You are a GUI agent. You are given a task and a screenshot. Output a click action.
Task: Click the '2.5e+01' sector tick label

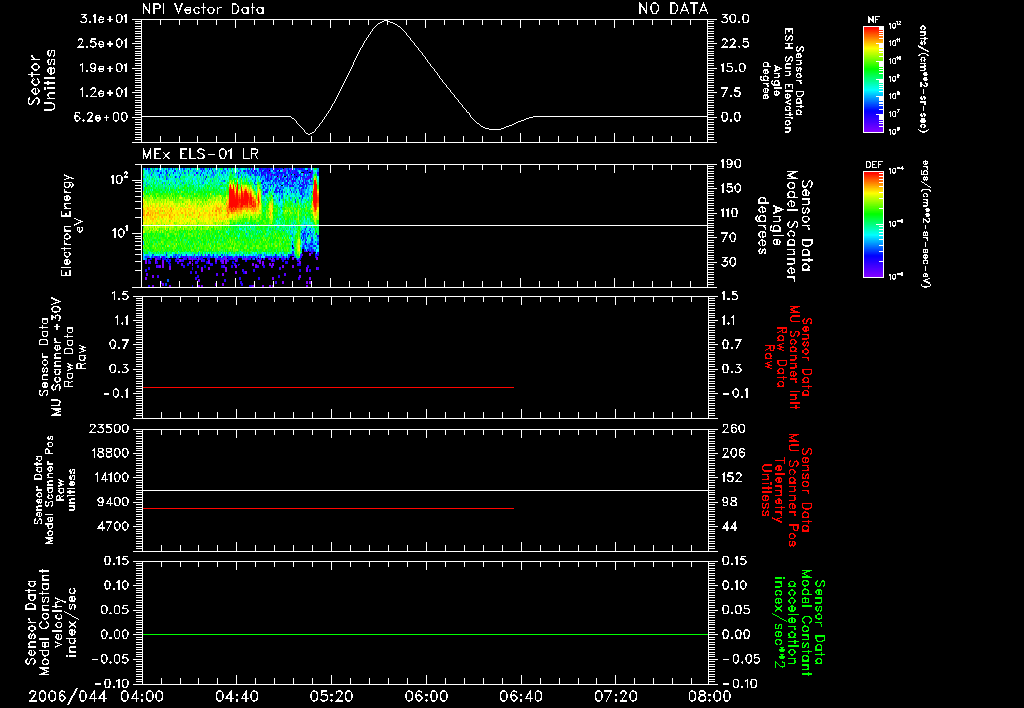click(x=104, y=43)
